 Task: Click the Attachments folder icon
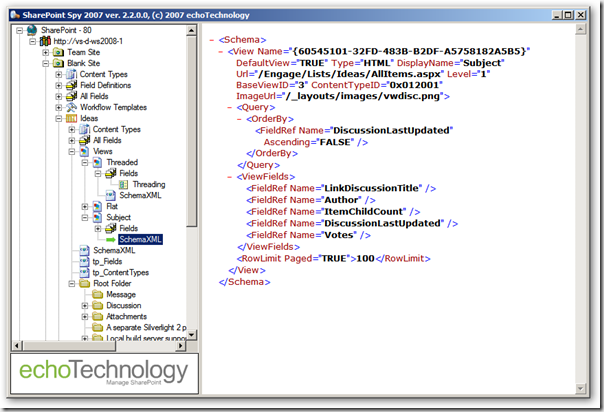tap(97, 317)
